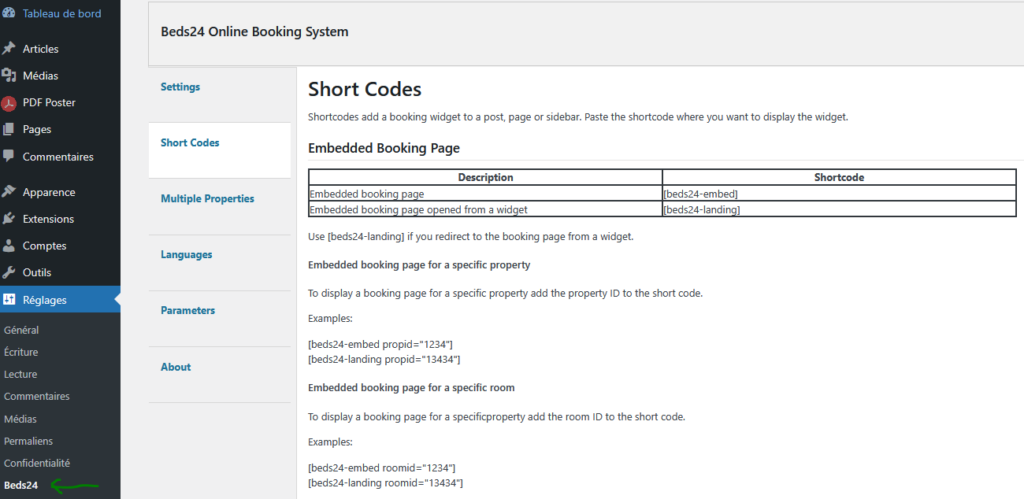Image resolution: width=1024 pixels, height=499 pixels.
Task: Click the 'Embedded booking page' description cell
Action: tap(485, 193)
